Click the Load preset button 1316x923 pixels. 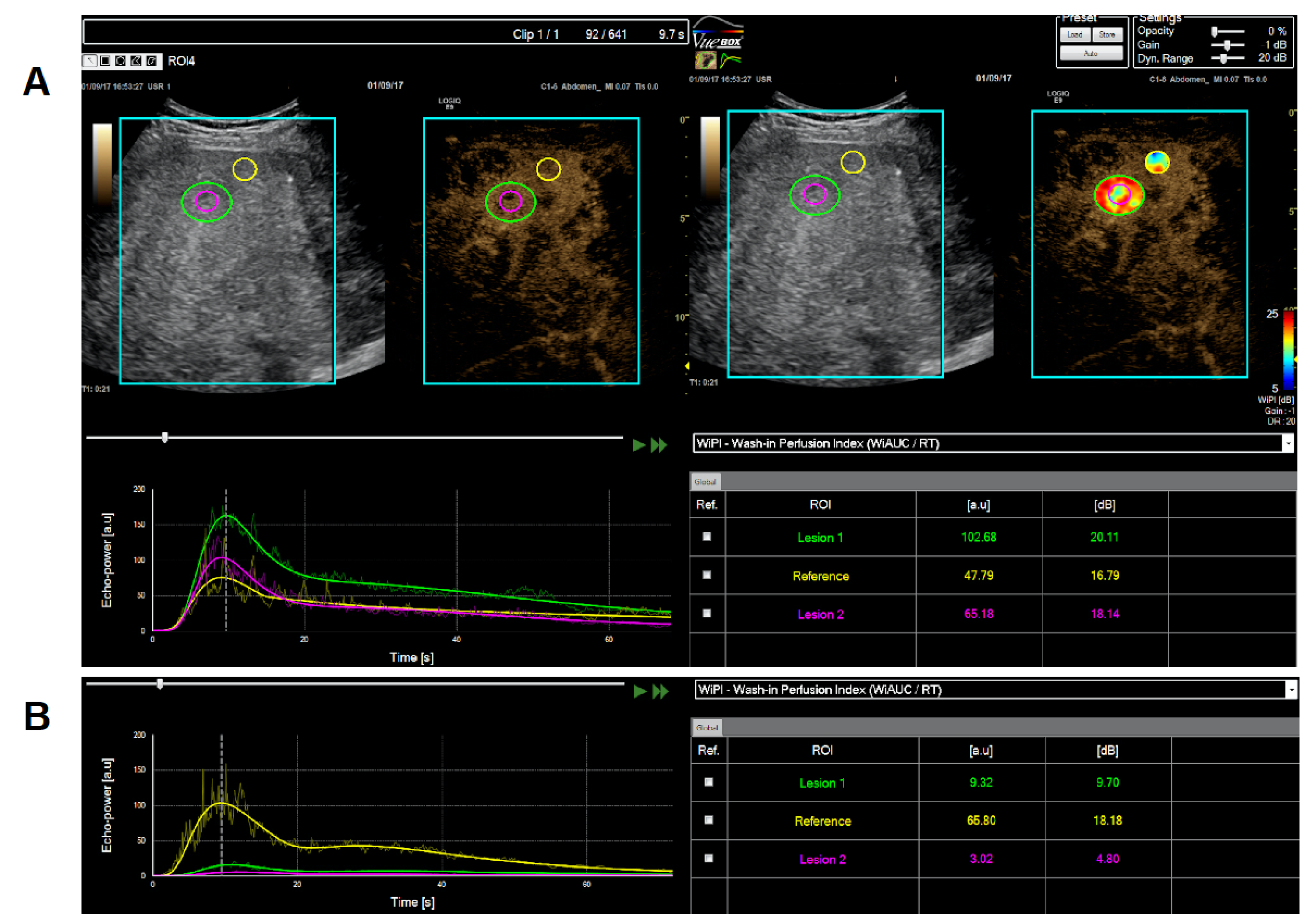[1075, 35]
